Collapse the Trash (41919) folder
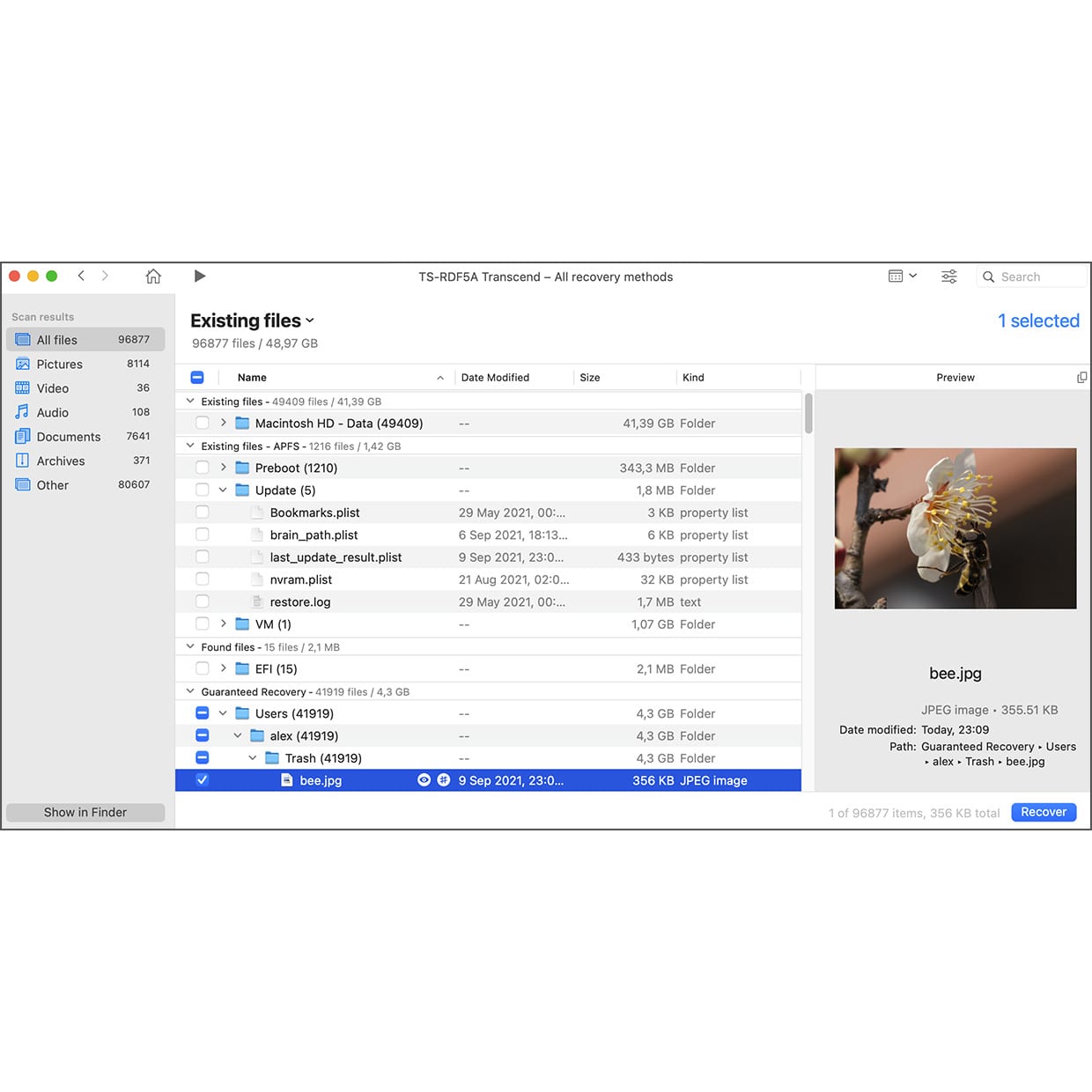The height and width of the screenshot is (1092, 1092). (253, 758)
